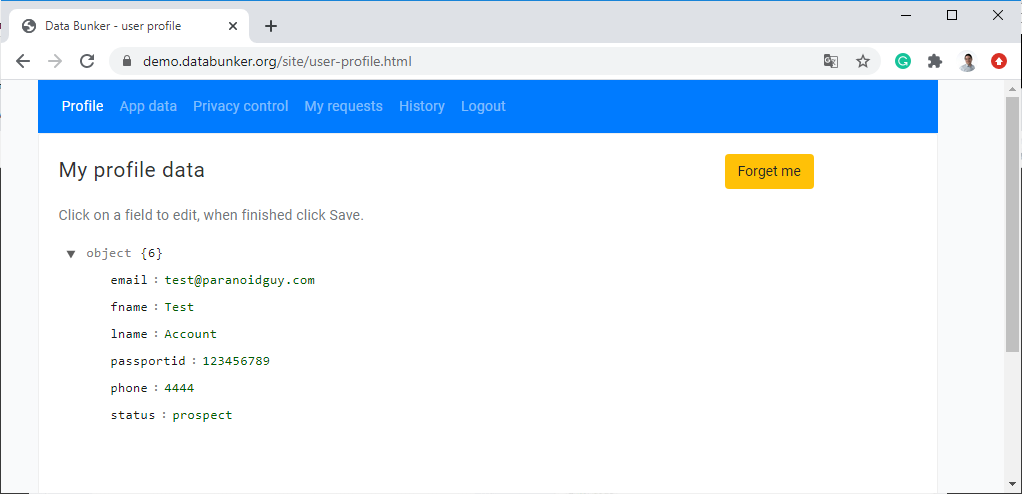This screenshot has height=494, width=1022.
Task: Edit the passportid value 123456789
Action: (x=236, y=361)
